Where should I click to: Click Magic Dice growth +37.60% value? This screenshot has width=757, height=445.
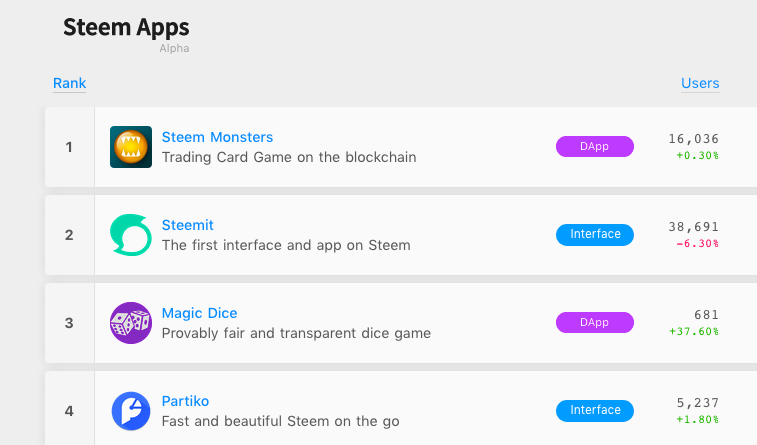coord(696,331)
